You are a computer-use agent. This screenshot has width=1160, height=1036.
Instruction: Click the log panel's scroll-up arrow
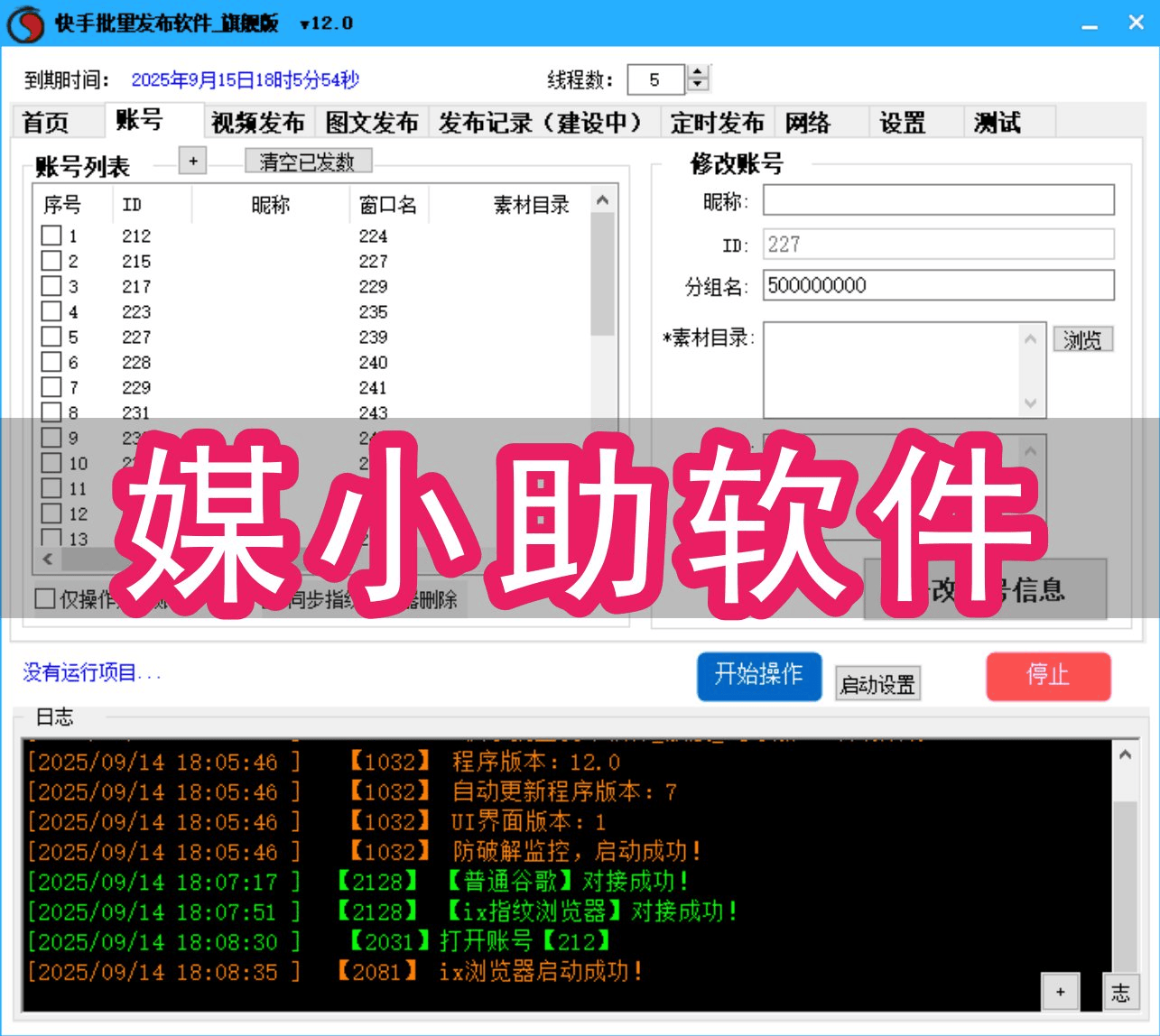coord(1125,754)
